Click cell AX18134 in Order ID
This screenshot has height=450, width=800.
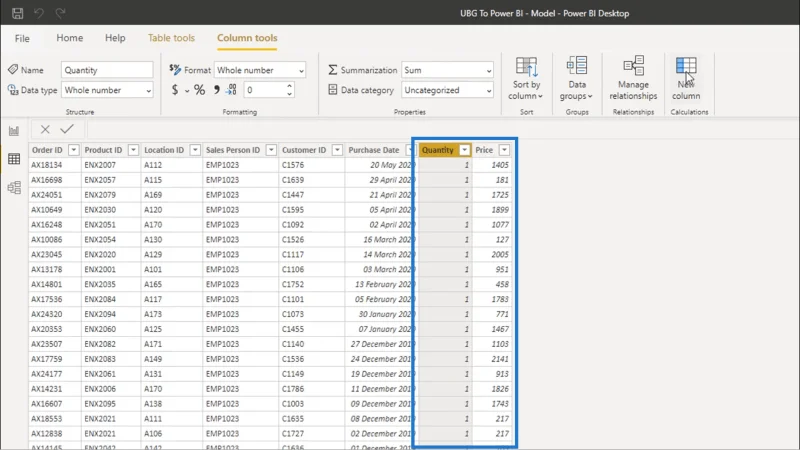55,165
